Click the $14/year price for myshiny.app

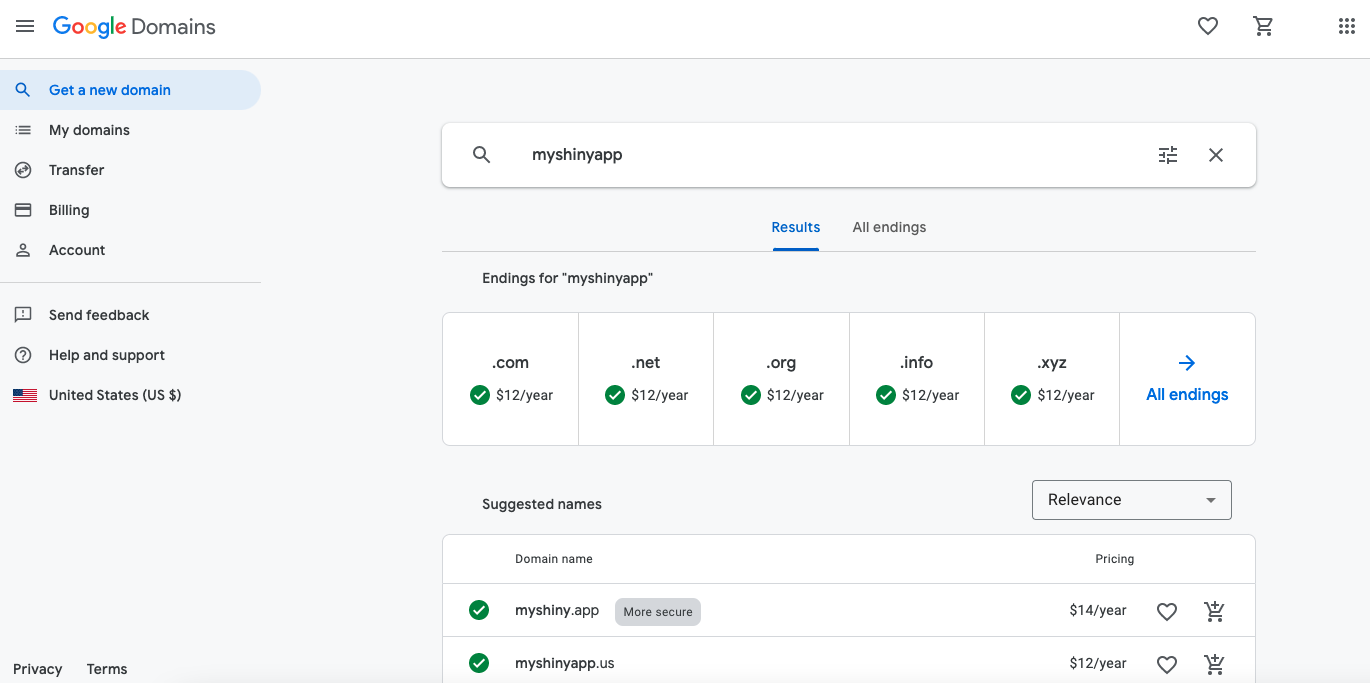[1098, 611]
